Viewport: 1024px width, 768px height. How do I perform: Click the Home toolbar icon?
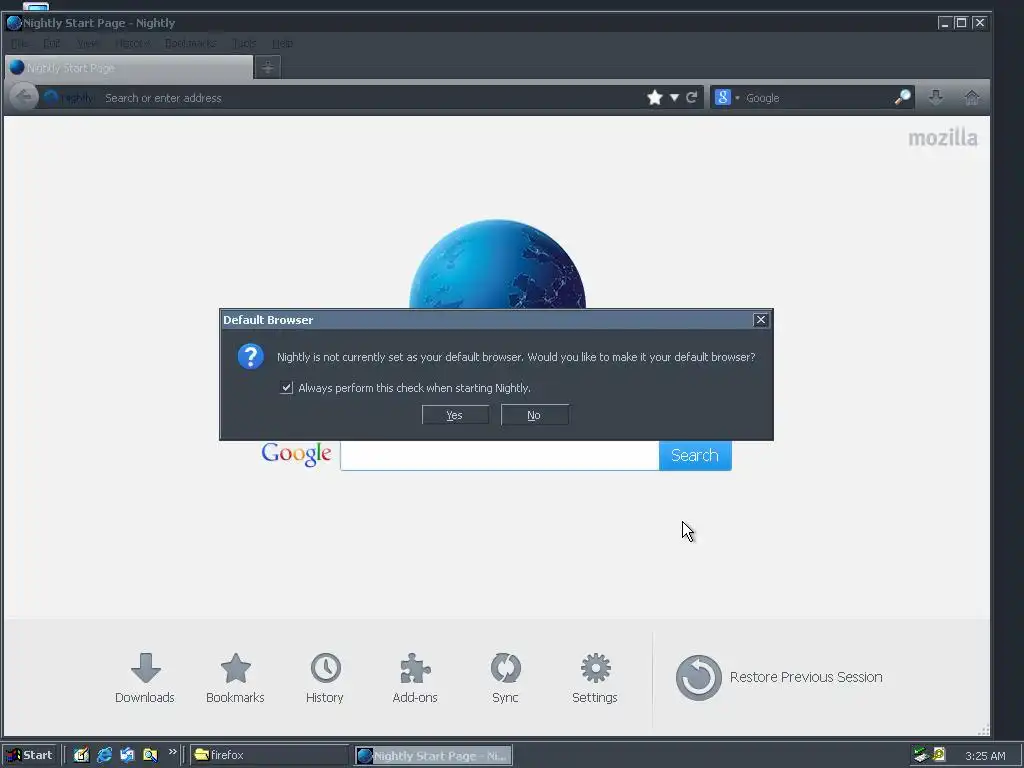pyautogui.click(x=972, y=97)
